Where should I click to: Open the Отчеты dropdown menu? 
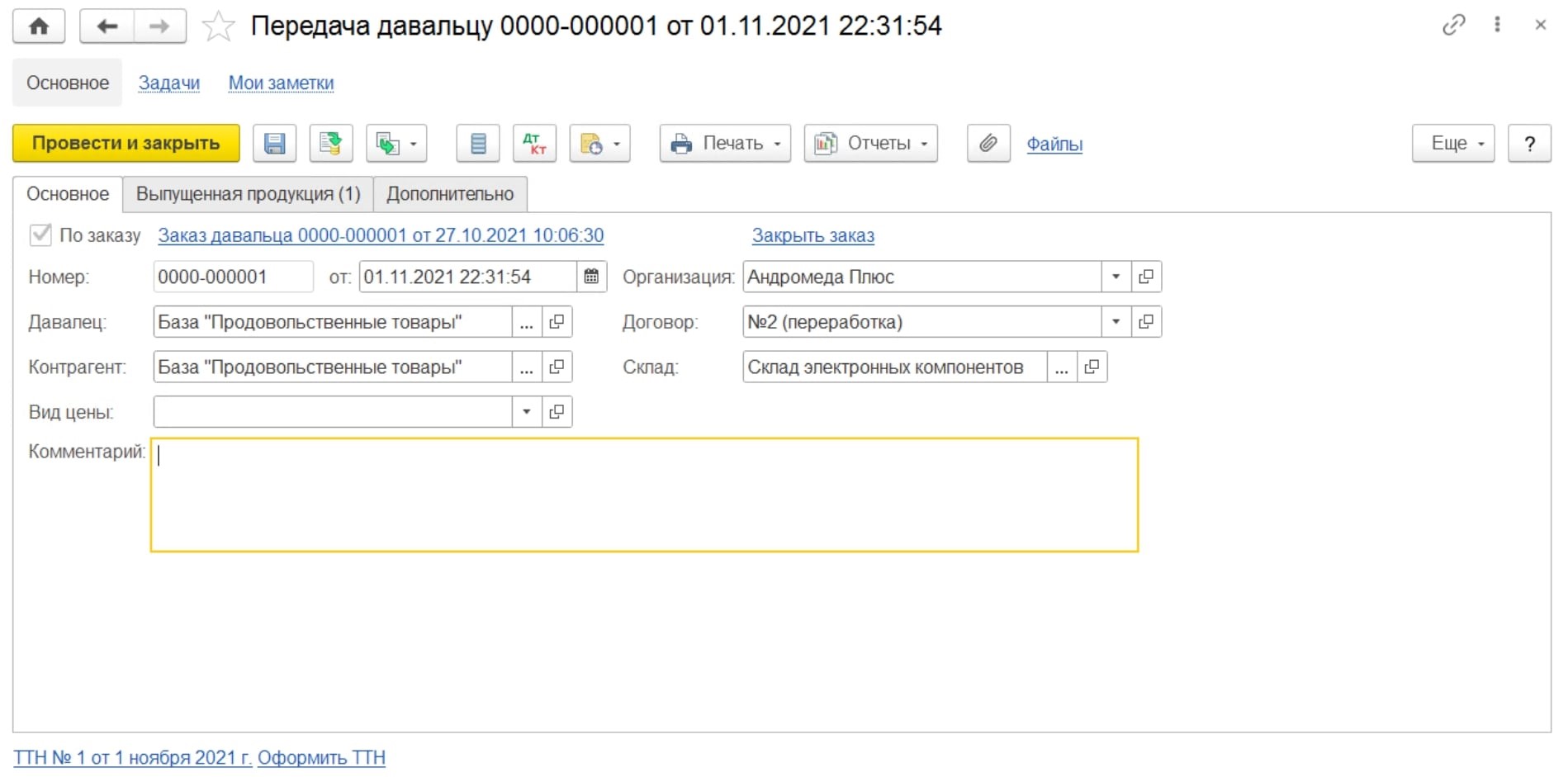click(x=871, y=144)
